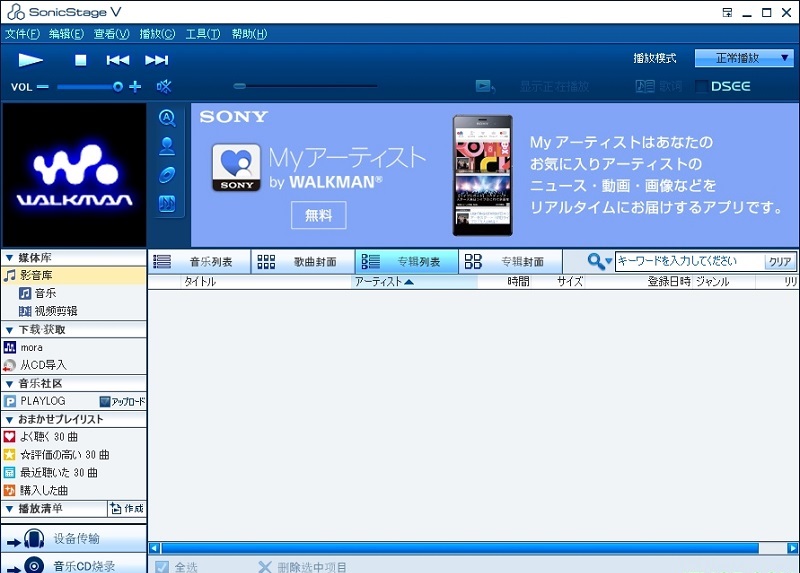Click the music note panel icon

pyautogui.click(x=167, y=204)
